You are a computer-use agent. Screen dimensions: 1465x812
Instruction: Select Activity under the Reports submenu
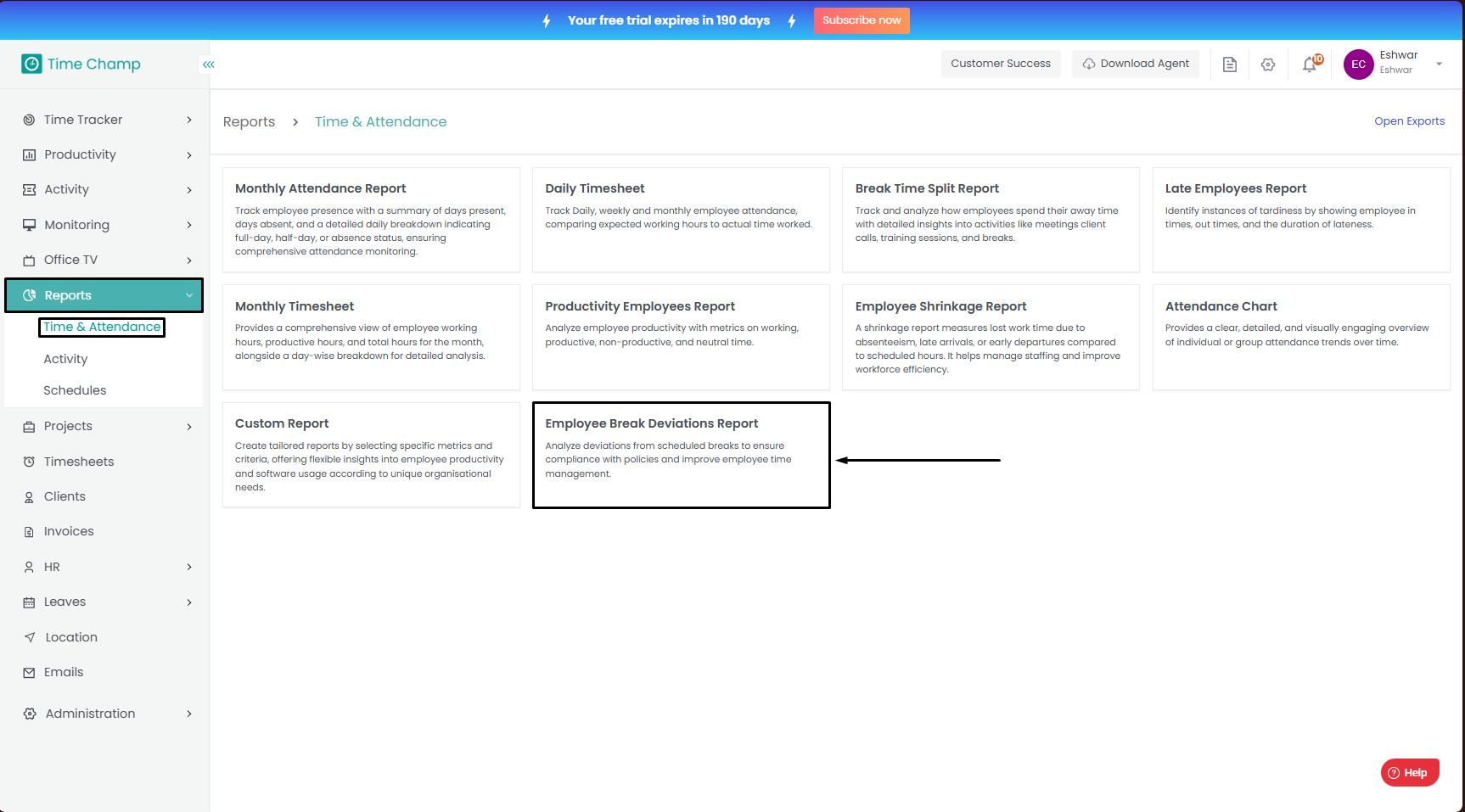tap(65, 359)
